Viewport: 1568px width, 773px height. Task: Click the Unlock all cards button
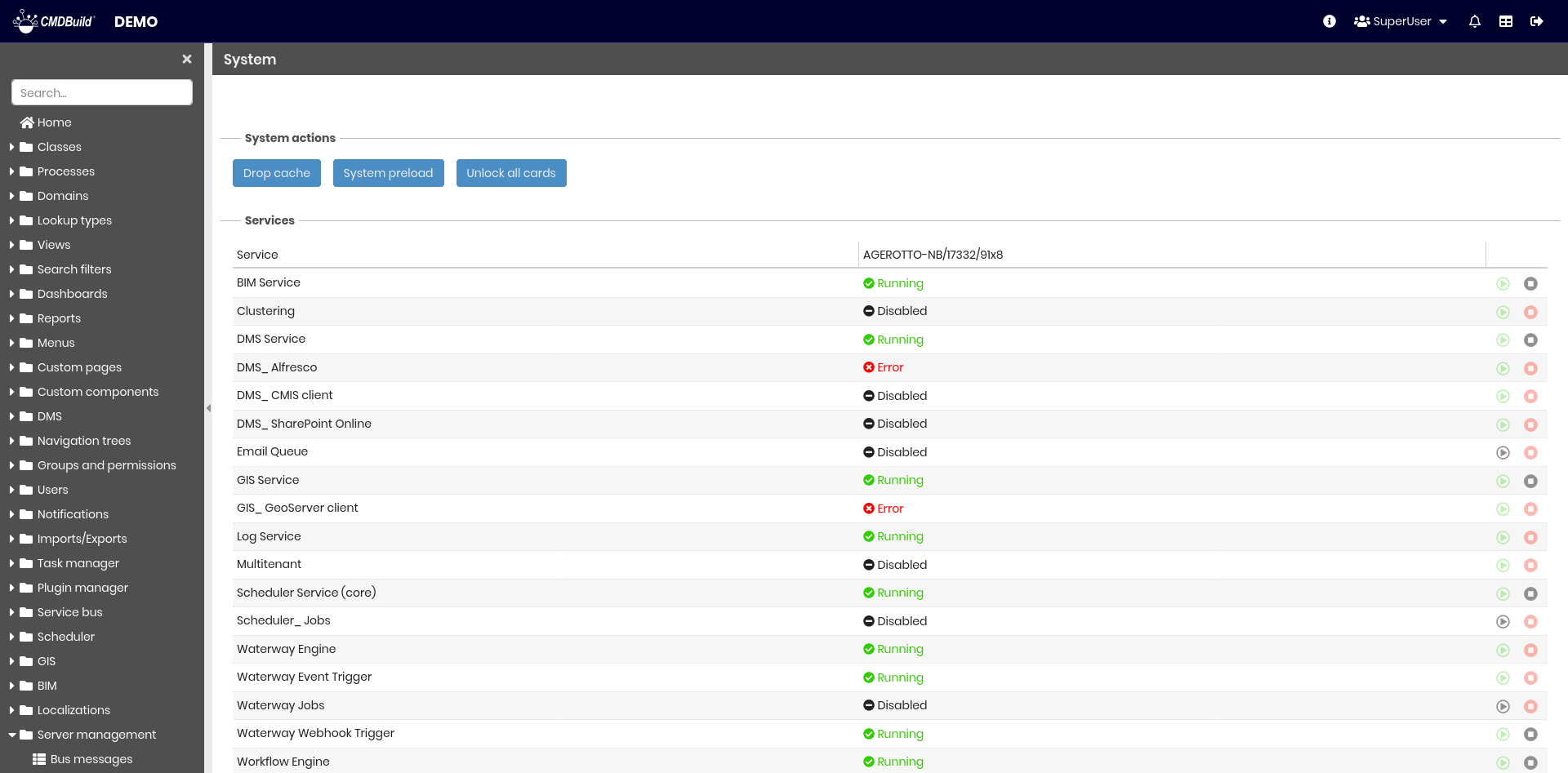tap(511, 172)
